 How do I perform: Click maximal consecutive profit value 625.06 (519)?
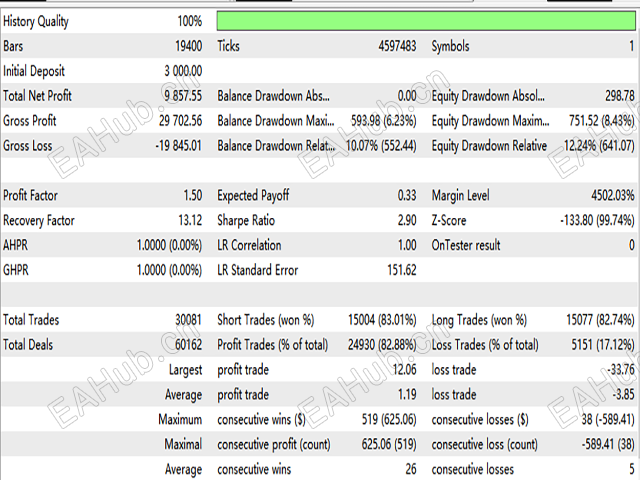click(389, 444)
